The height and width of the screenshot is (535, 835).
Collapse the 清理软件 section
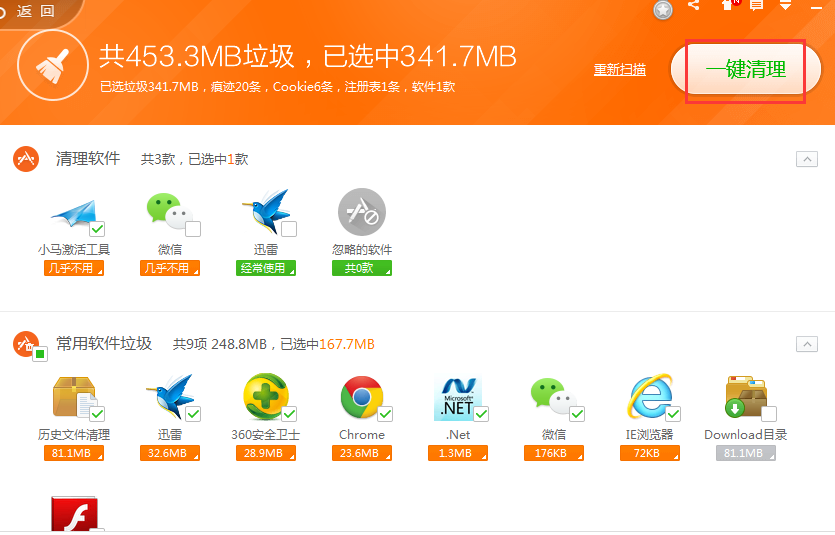(807, 159)
